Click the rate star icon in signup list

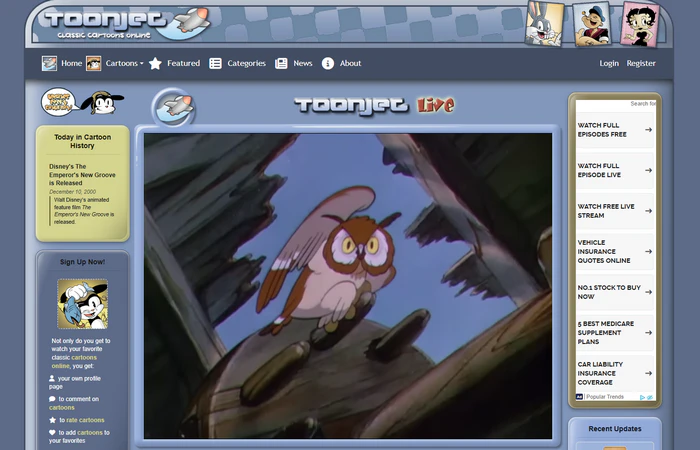52,420
